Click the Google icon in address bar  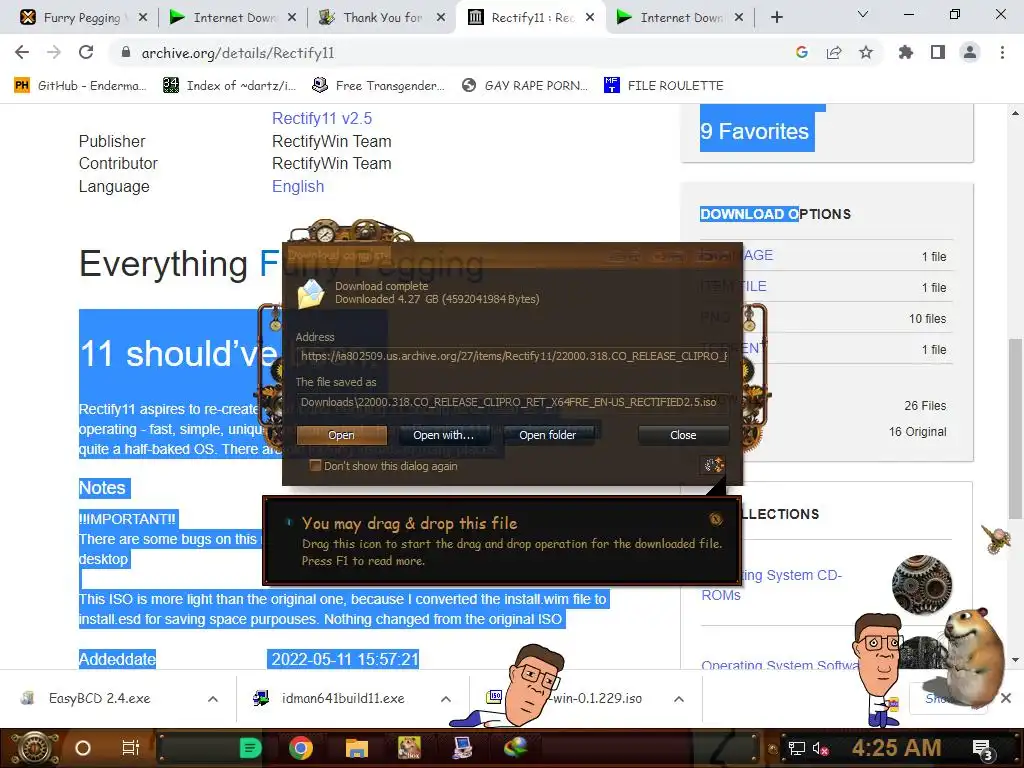tap(802, 52)
